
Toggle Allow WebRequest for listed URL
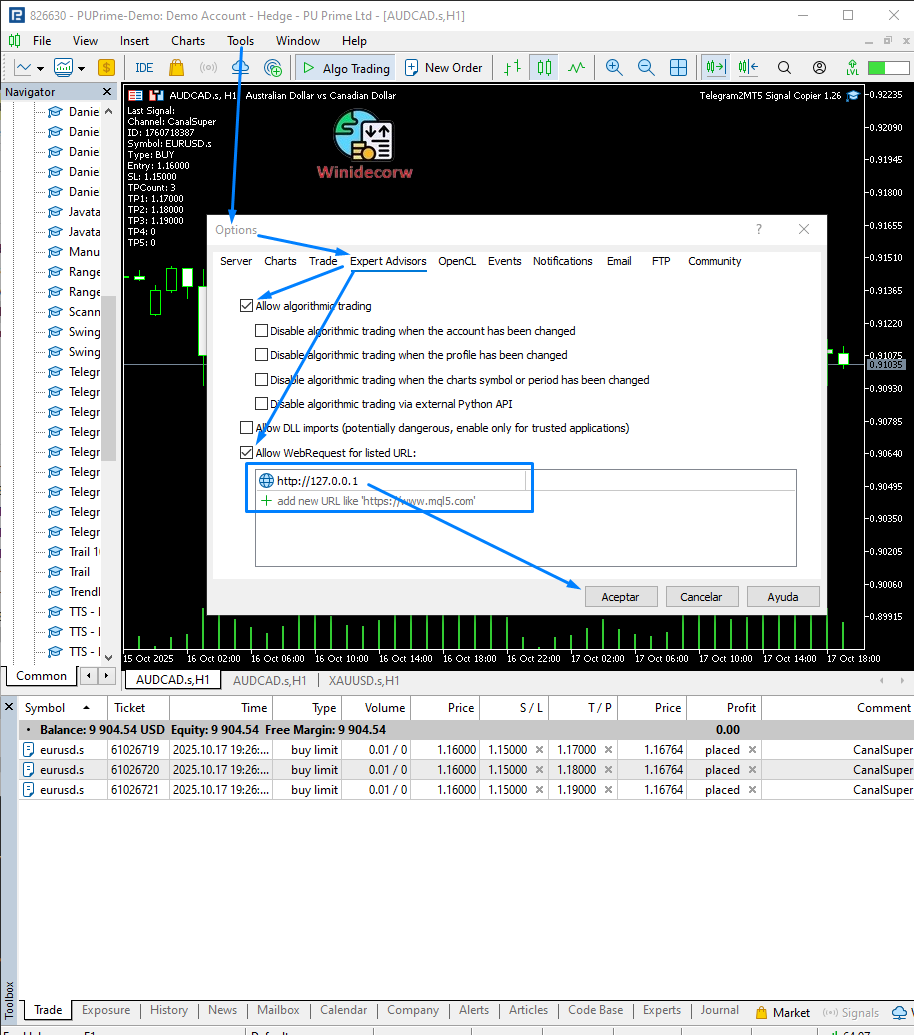(247, 453)
